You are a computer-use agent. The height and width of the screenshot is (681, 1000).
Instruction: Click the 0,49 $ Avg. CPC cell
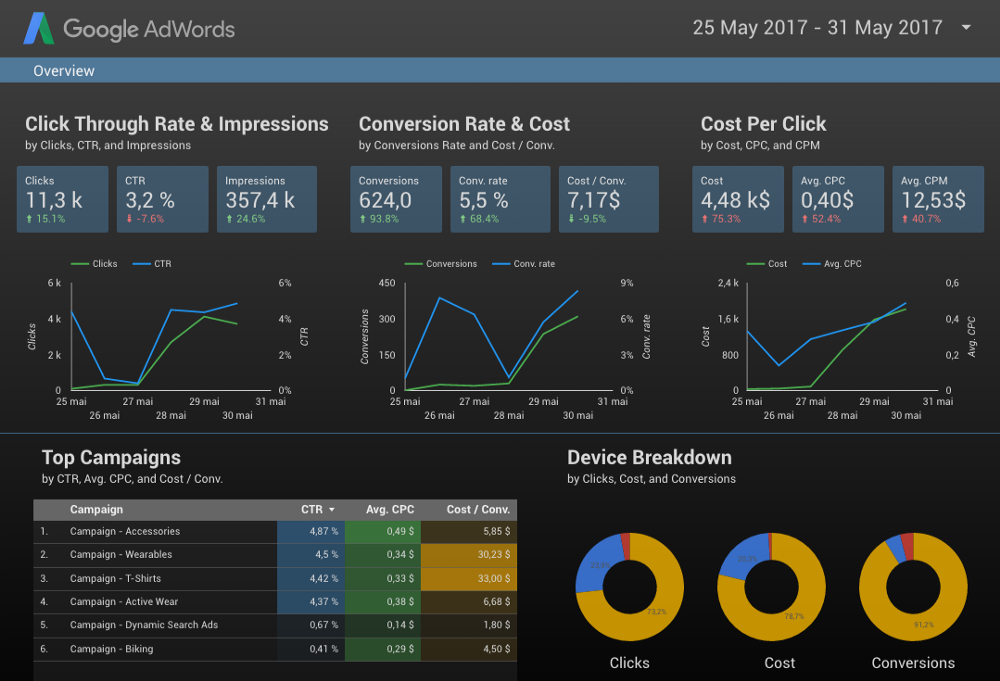click(383, 531)
